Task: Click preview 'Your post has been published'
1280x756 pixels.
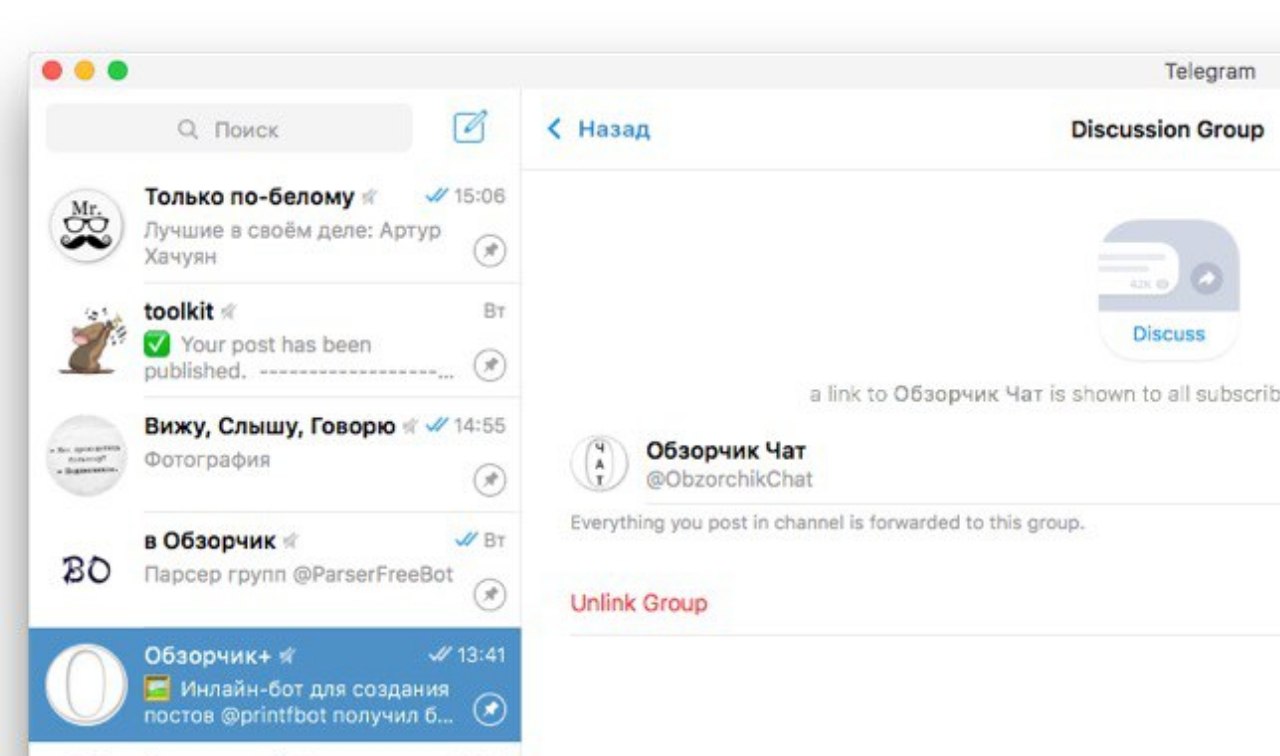Action: point(299,358)
